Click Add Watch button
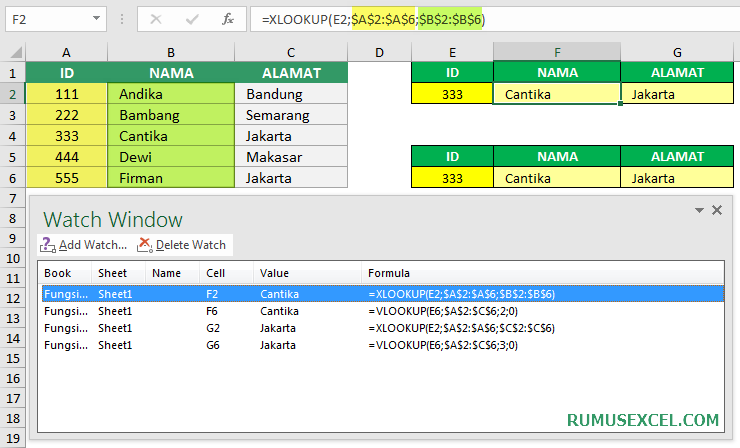Image resolution: width=740 pixels, height=448 pixels. click(x=84, y=245)
